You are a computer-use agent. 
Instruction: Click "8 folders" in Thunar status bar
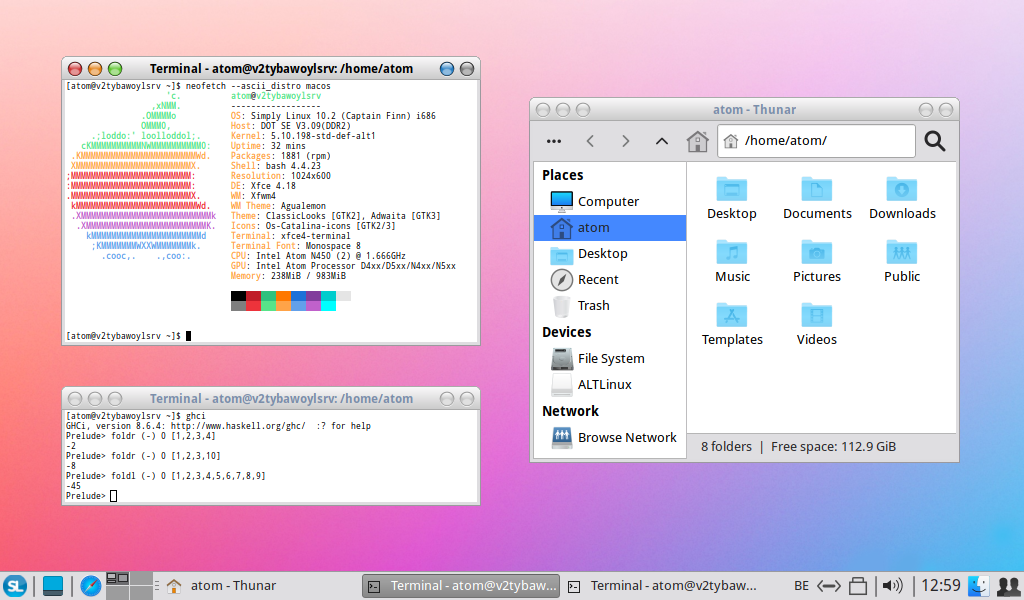coord(726,447)
